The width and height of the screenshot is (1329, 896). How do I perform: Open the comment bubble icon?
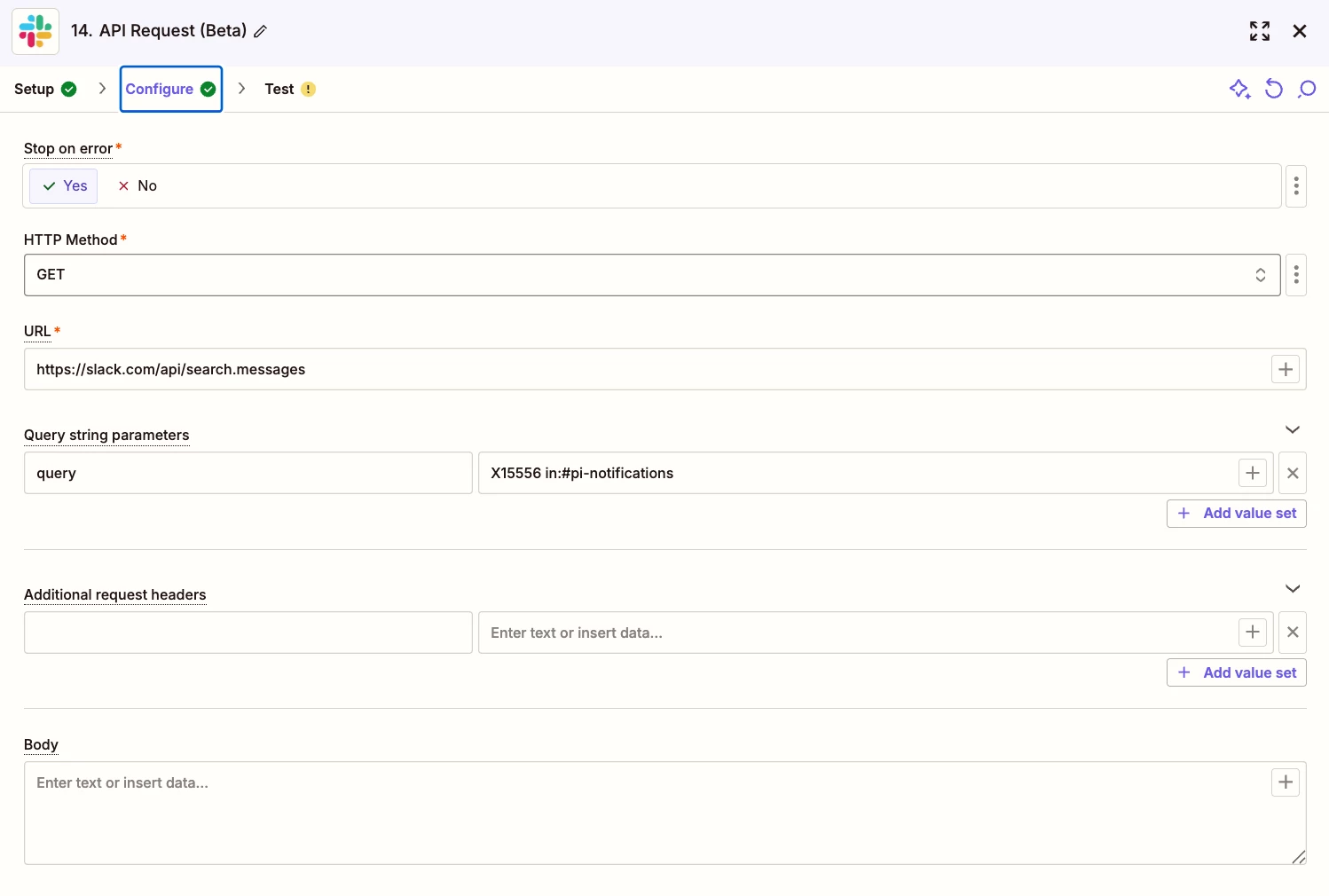[x=1307, y=89]
